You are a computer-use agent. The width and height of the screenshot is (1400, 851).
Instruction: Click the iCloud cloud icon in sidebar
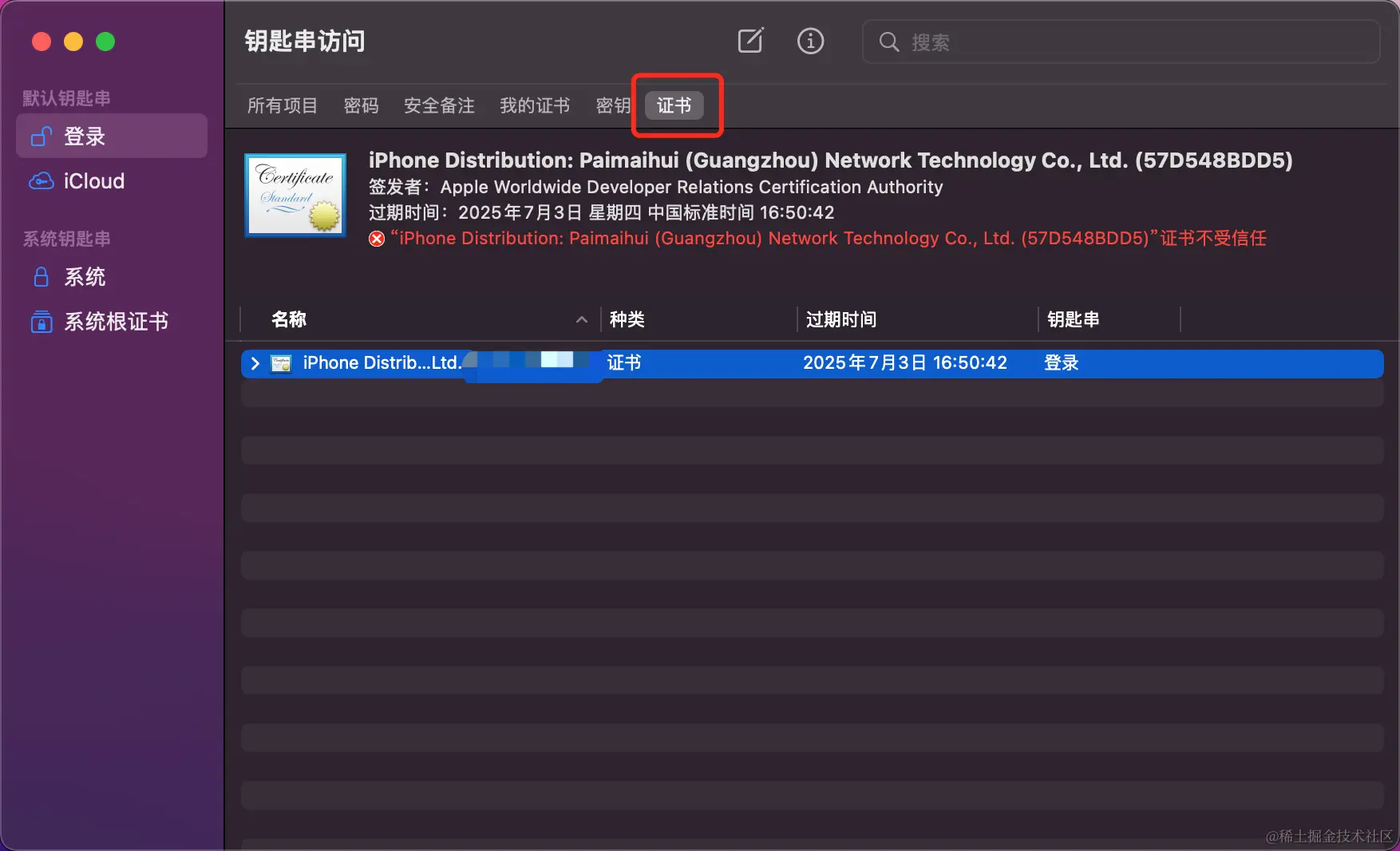[x=42, y=181]
